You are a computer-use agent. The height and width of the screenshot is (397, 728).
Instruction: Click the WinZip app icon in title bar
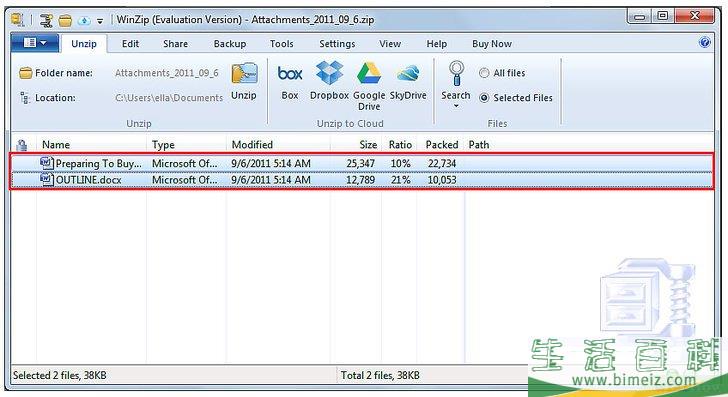click(18, 20)
